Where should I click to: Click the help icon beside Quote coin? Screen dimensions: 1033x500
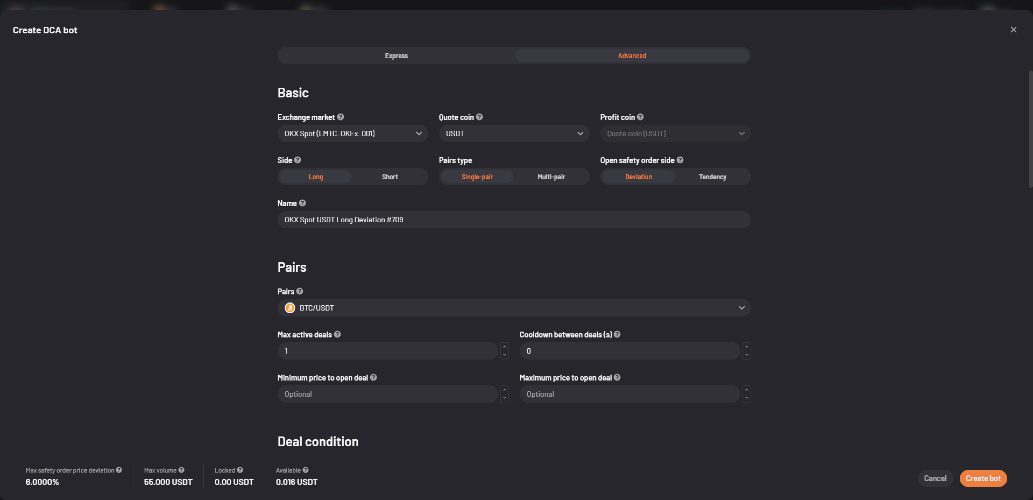click(x=480, y=117)
